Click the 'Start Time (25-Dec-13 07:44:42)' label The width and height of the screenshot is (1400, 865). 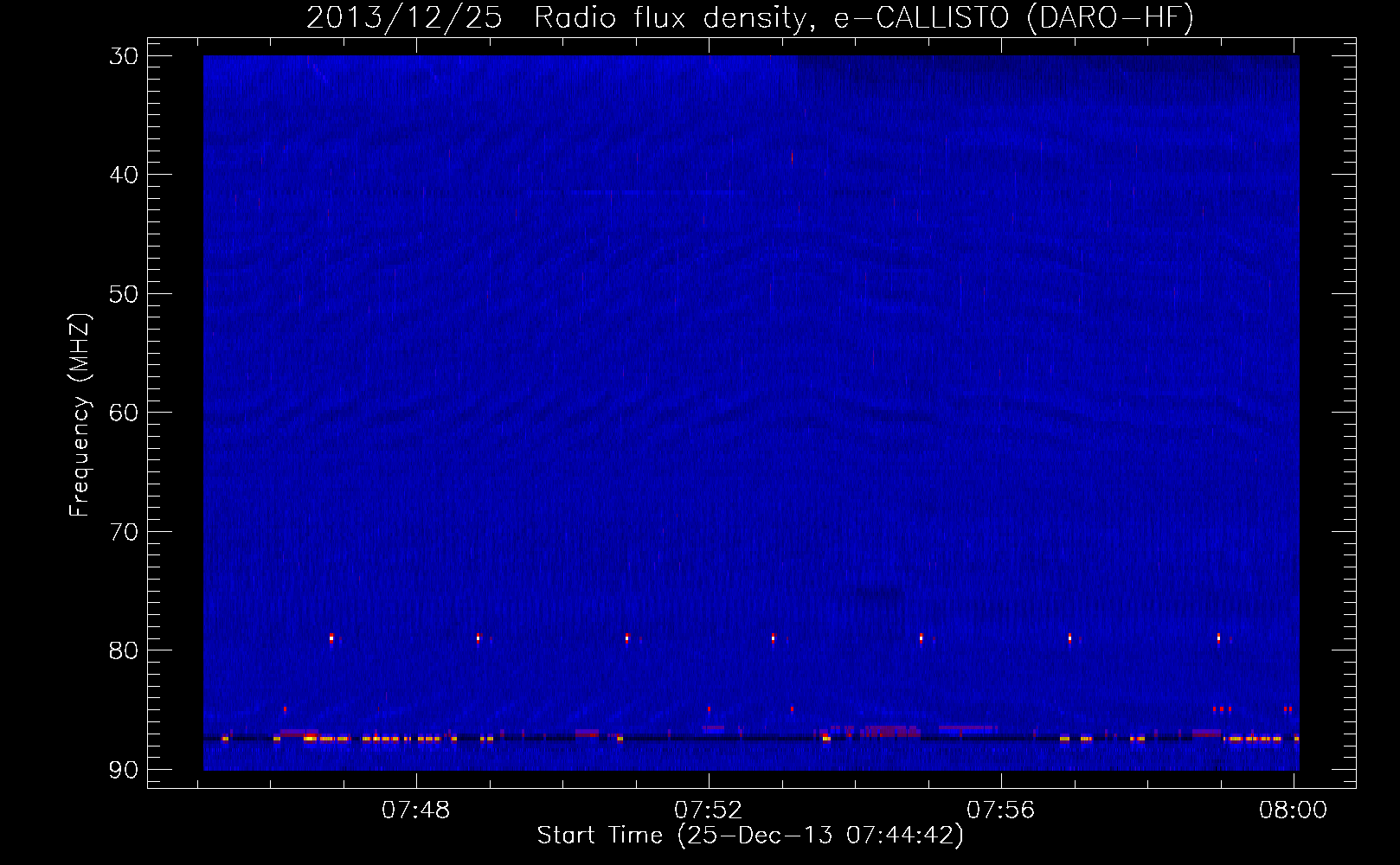[x=750, y=836]
